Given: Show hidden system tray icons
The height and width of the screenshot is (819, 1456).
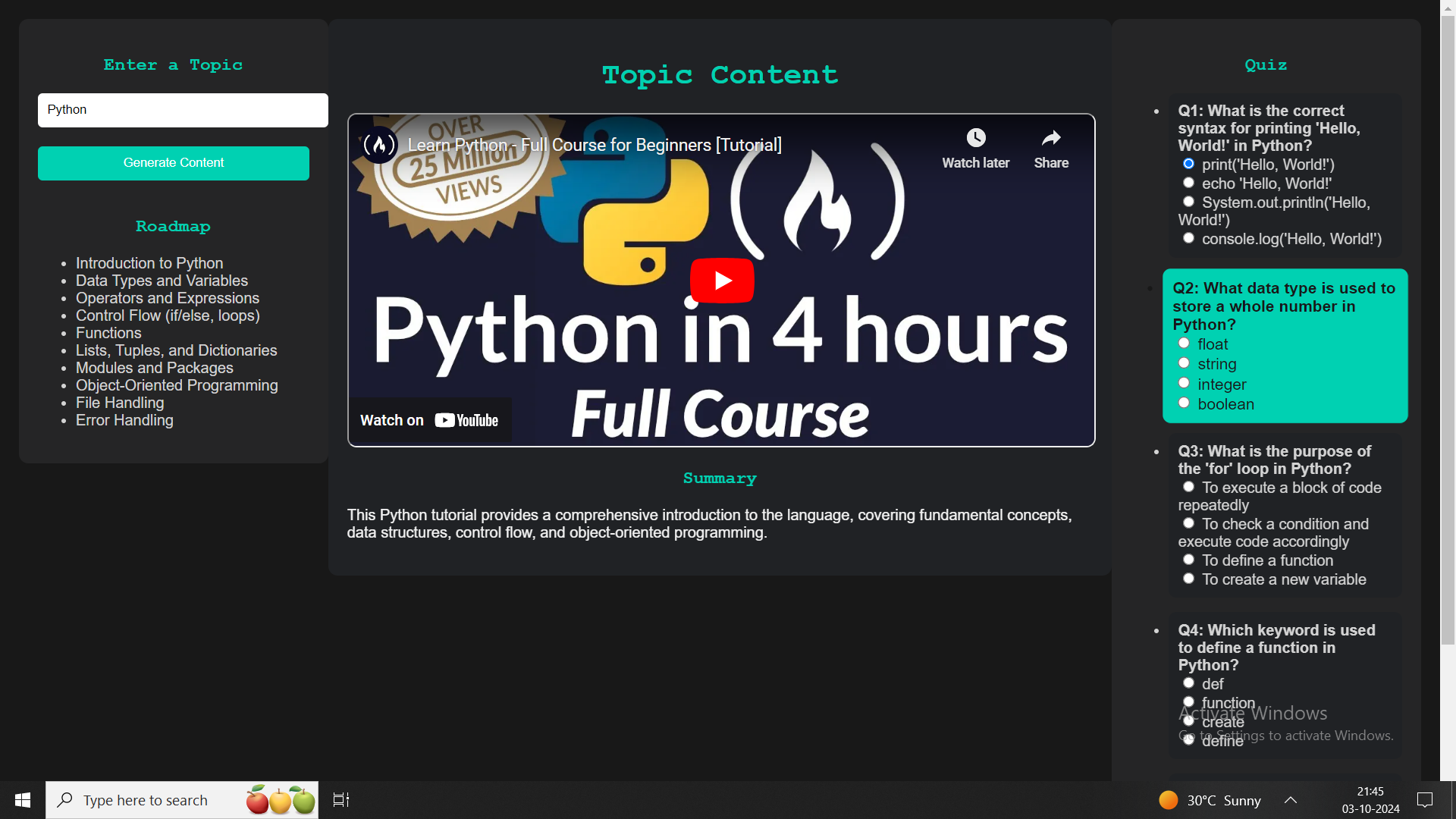Looking at the screenshot, I should coord(1290,800).
